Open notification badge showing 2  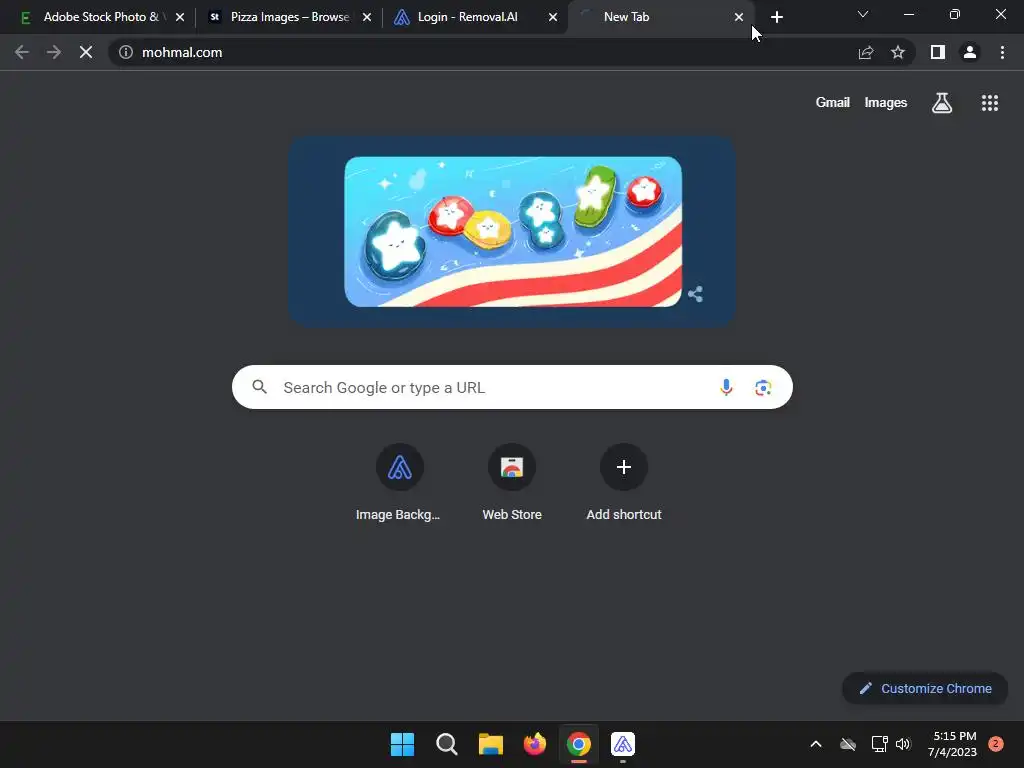click(x=995, y=744)
